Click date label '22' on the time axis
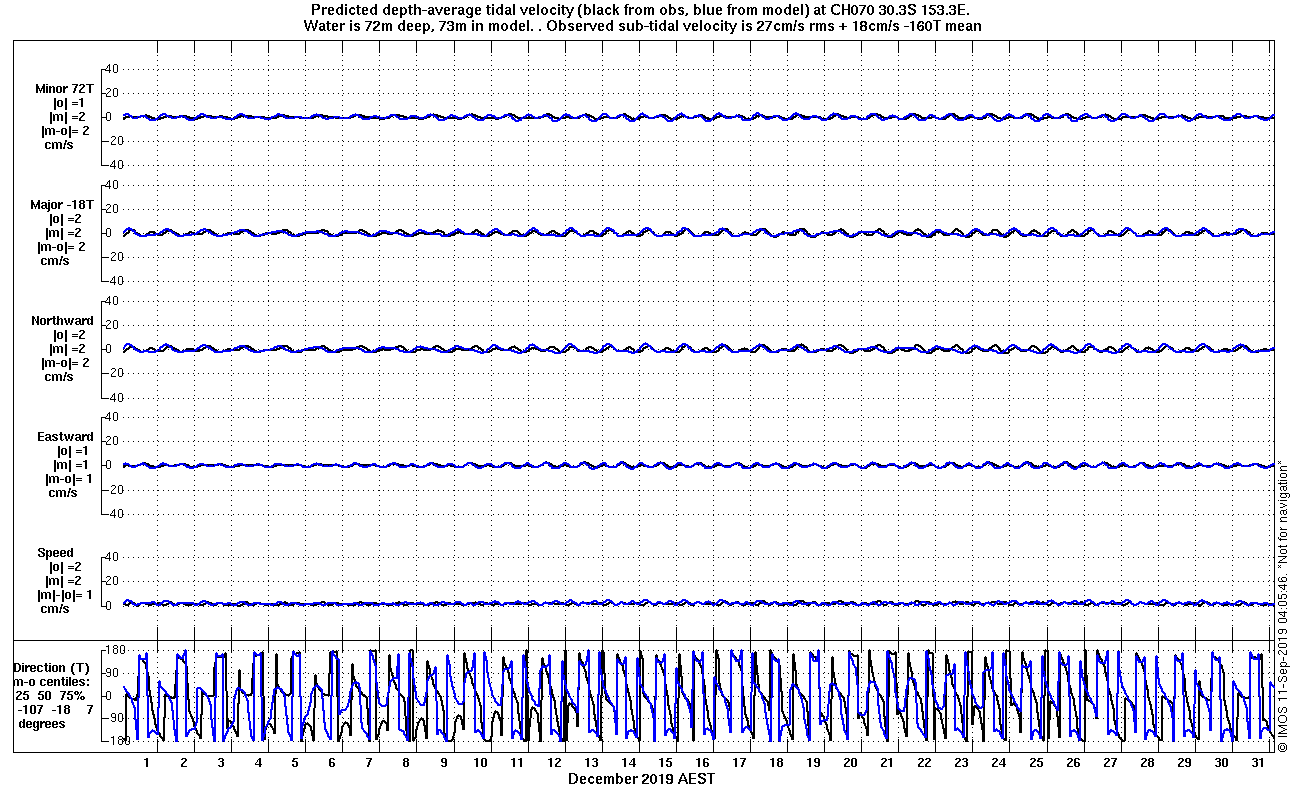 (924, 762)
